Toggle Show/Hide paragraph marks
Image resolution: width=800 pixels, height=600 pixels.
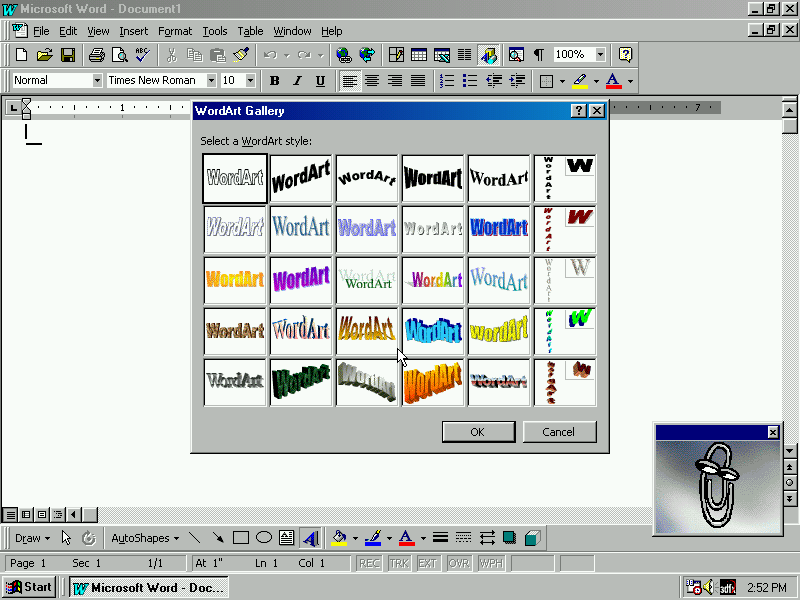539,55
